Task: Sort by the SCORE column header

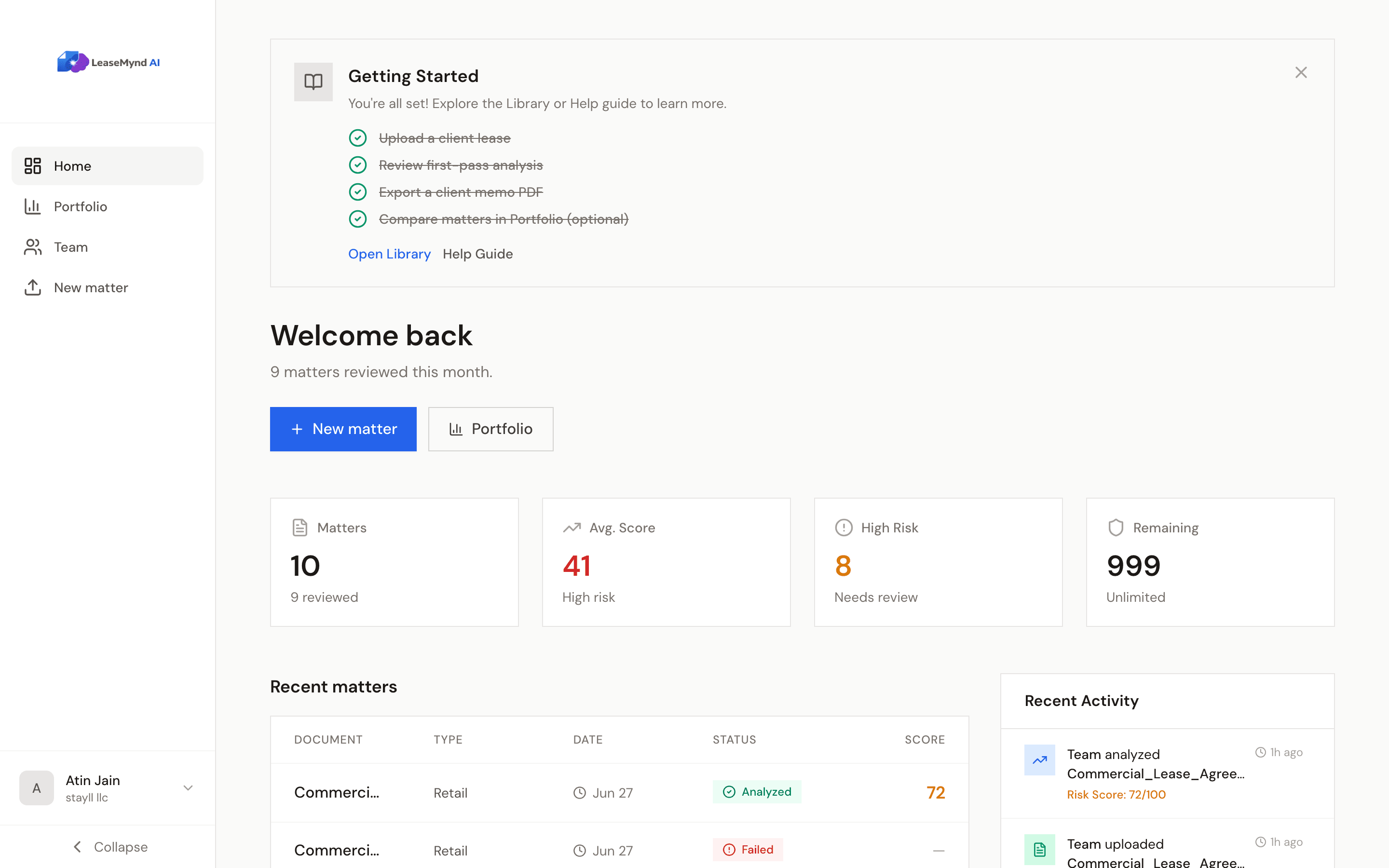Action: (x=925, y=739)
